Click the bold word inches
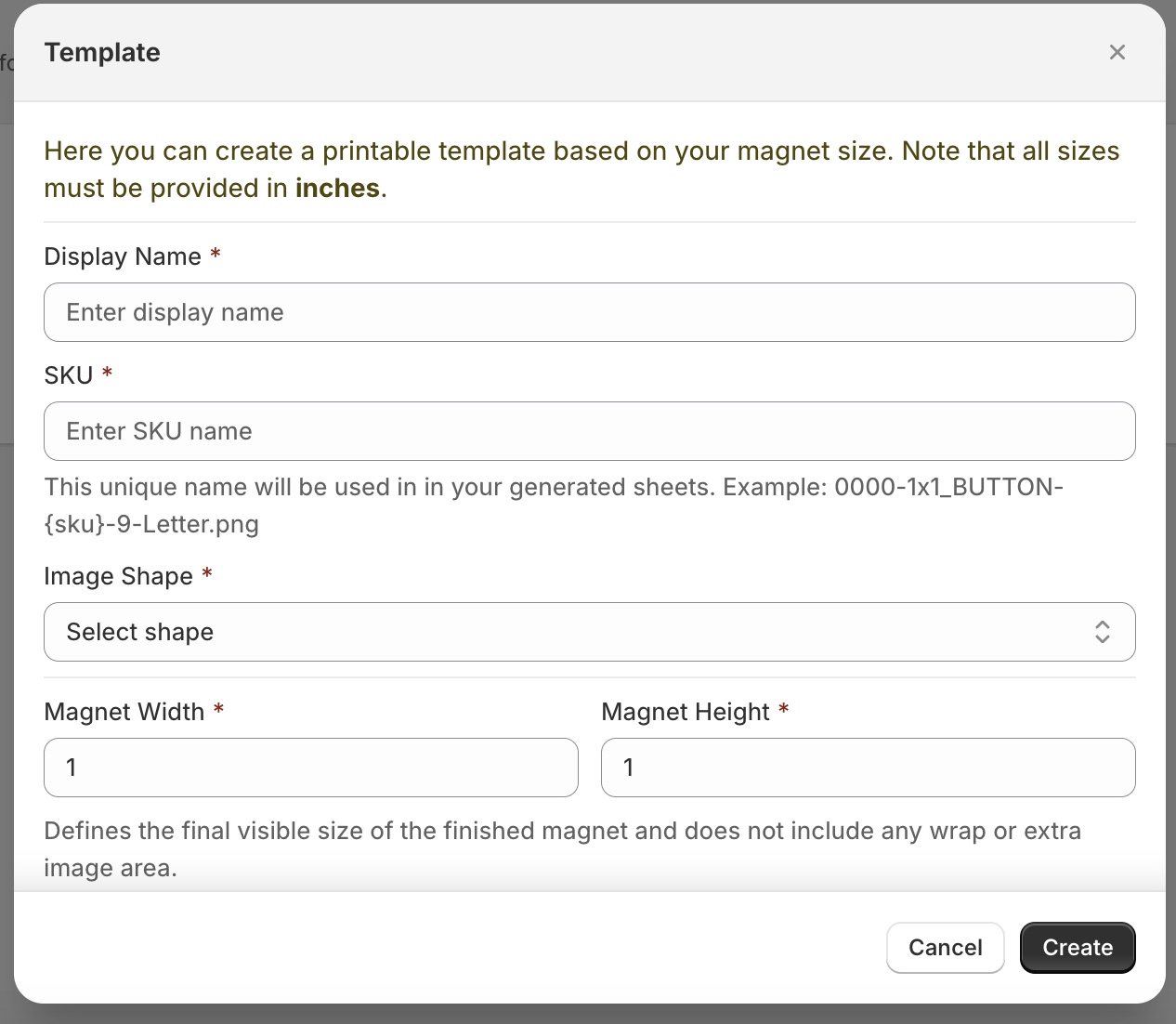 click(337, 189)
